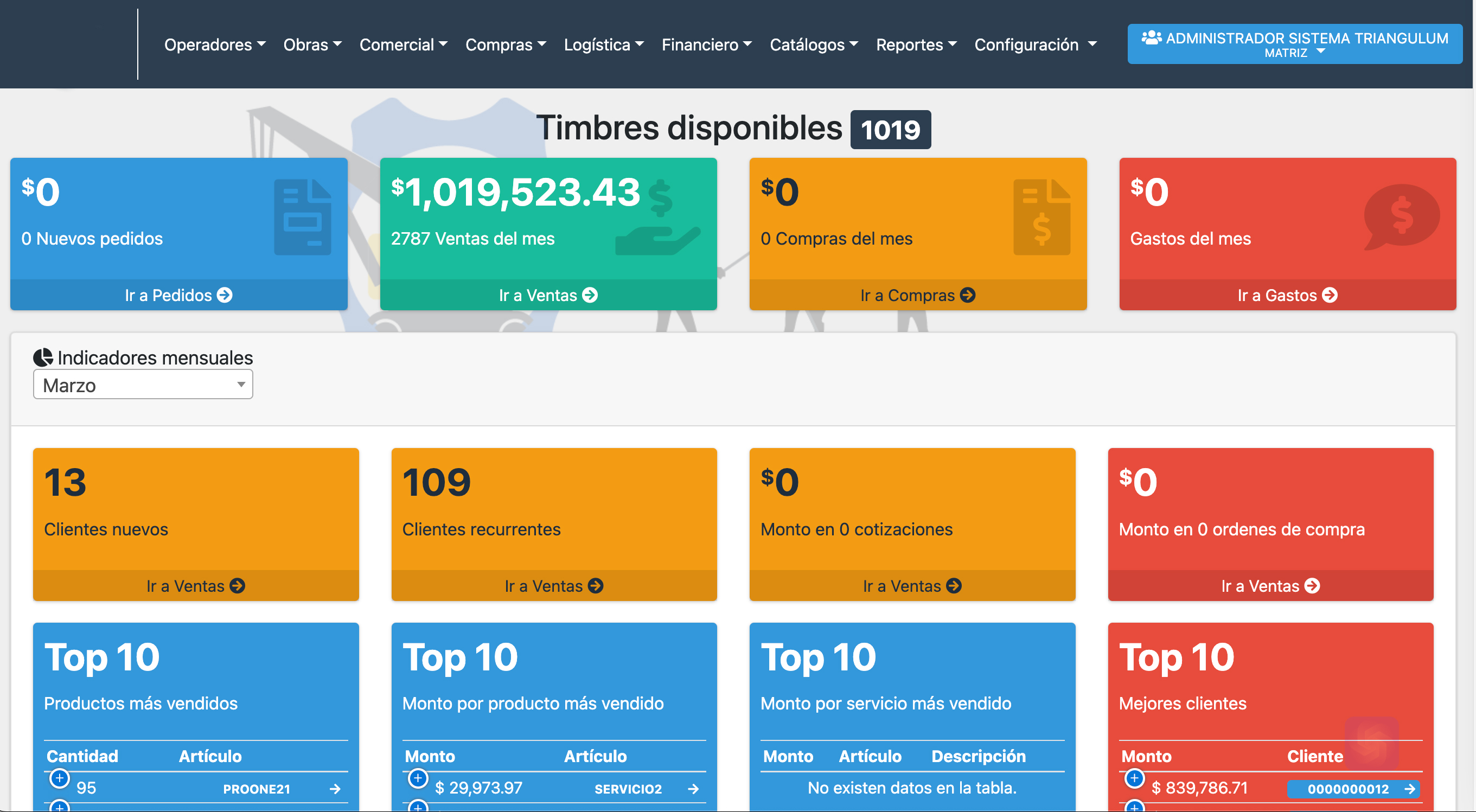This screenshot has width=1476, height=812.
Task: Open the Logística menu
Action: [x=604, y=44]
